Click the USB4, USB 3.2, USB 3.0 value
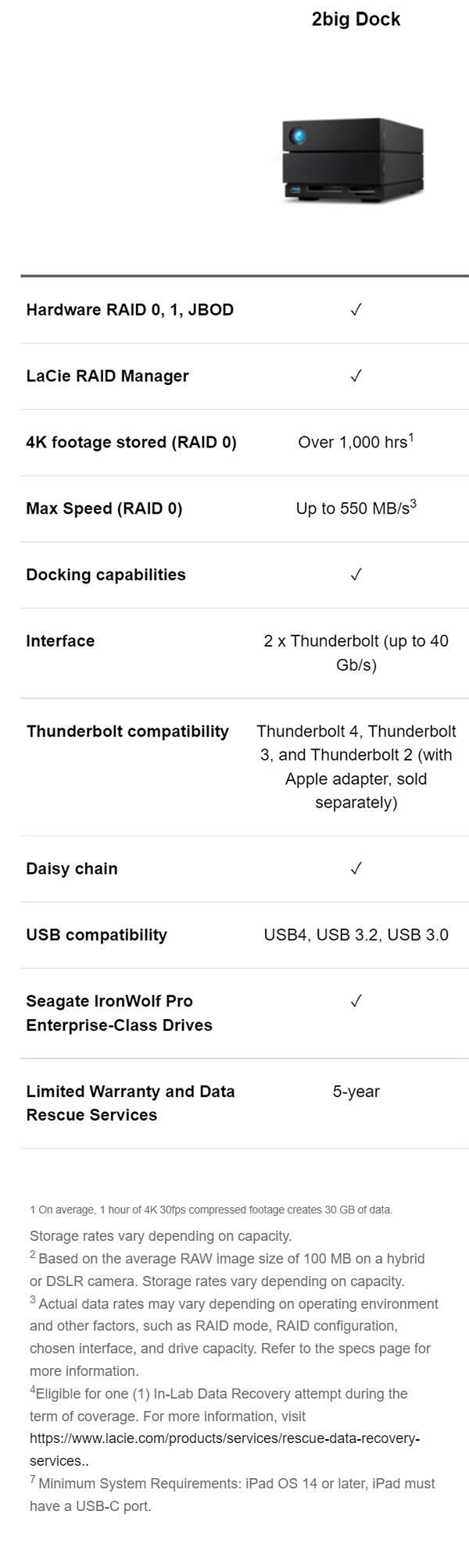Screen dimensions: 469x1568 click(356, 935)
